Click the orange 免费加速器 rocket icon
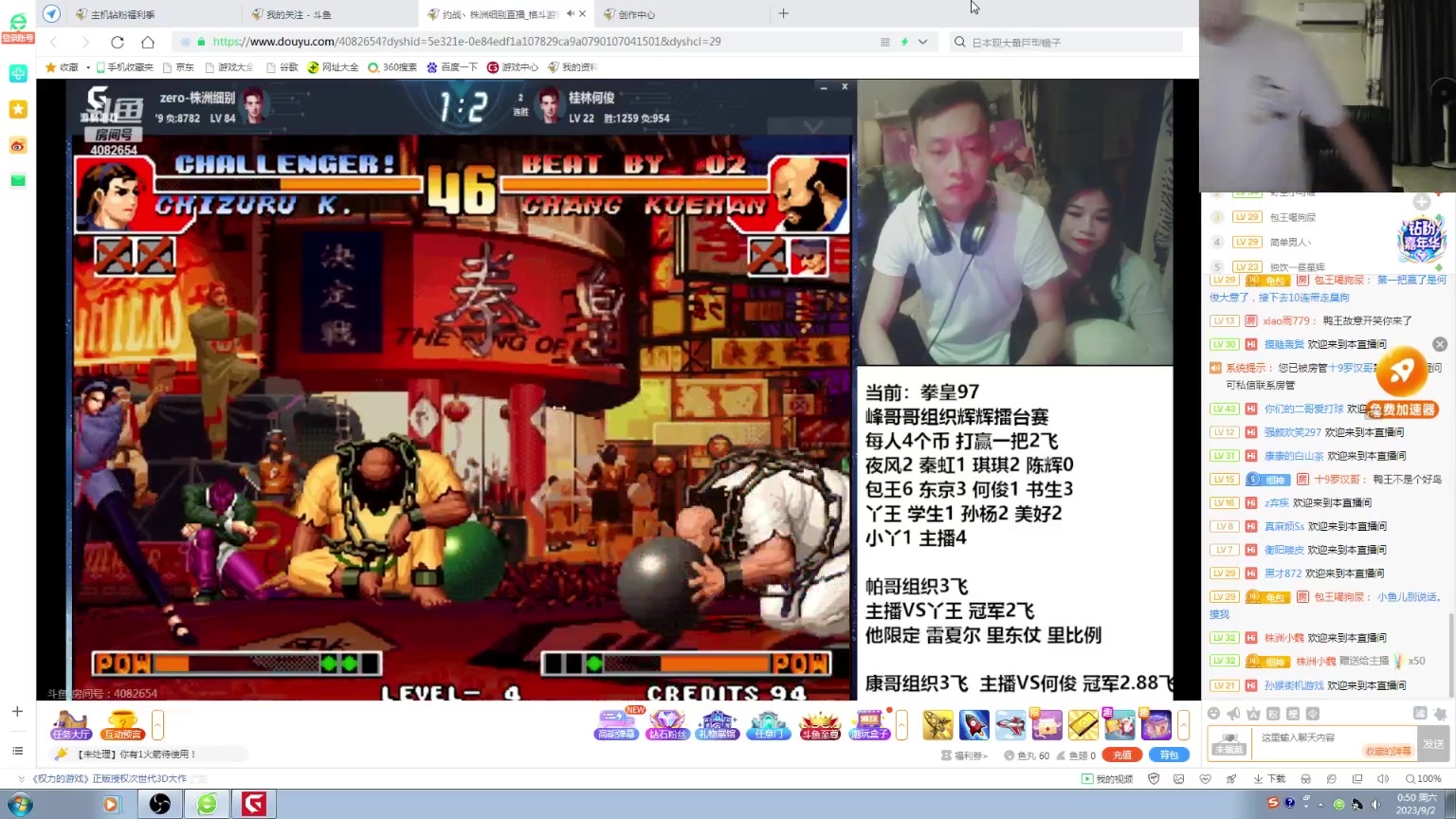The image size is (1456, 819). click(1403, 373)
